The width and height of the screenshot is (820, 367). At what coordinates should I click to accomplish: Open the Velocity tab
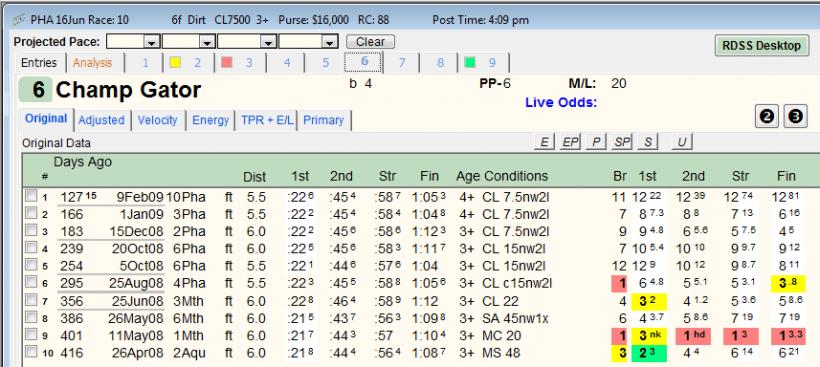pyautogui.click(x=157, y=120)
